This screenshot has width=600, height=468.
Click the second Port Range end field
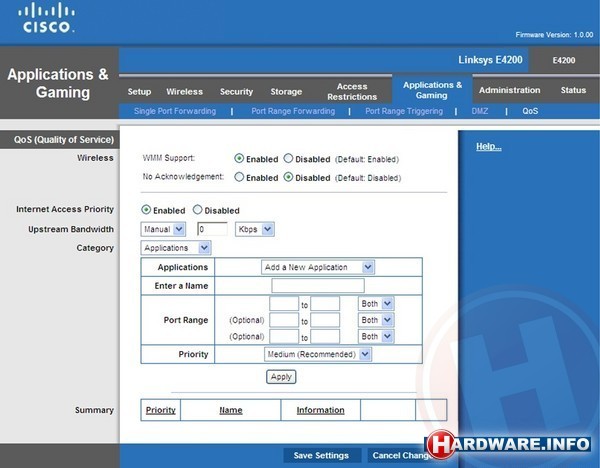tap(325, 320)
